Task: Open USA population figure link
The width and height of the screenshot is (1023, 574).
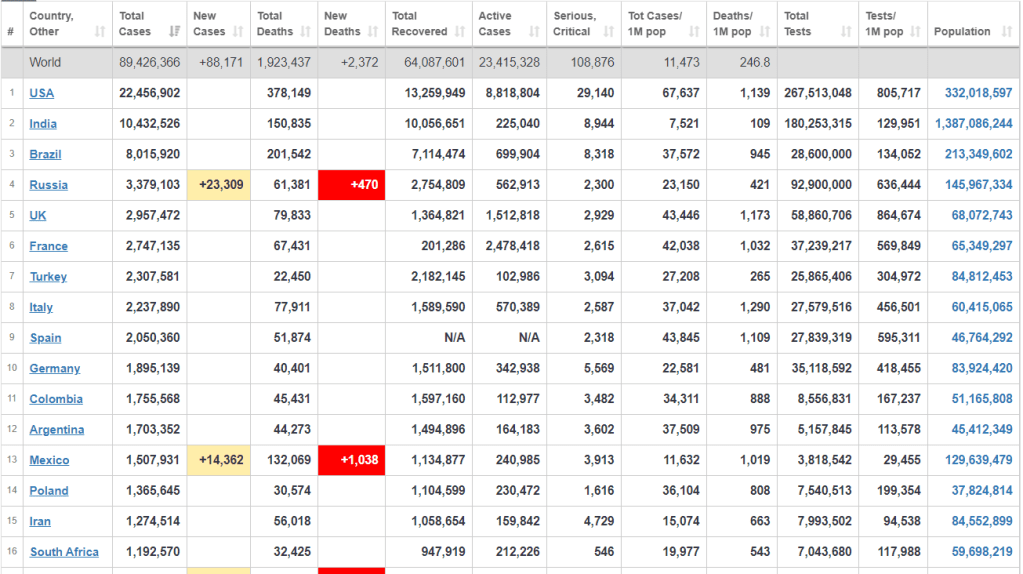Action: coord(977,93)
